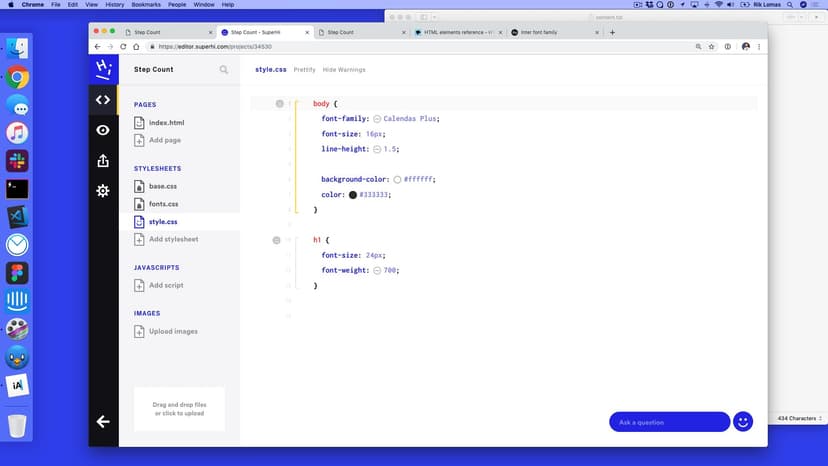This screenshot has width=828, height=466.
Task: Open project settings gear icon
Action: pyautogui.click(x=103, y=190)
